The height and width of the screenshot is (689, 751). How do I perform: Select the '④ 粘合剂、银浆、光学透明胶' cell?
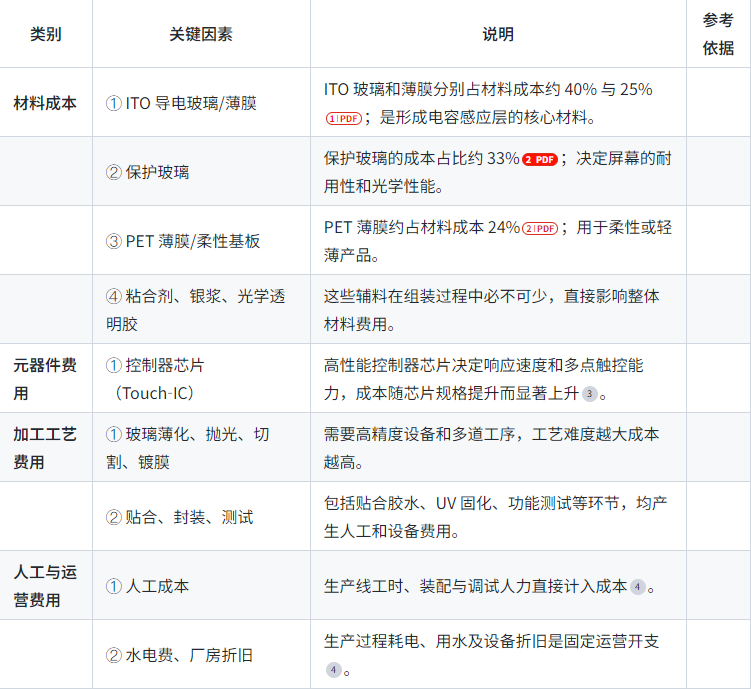click(x=195, y=310)
